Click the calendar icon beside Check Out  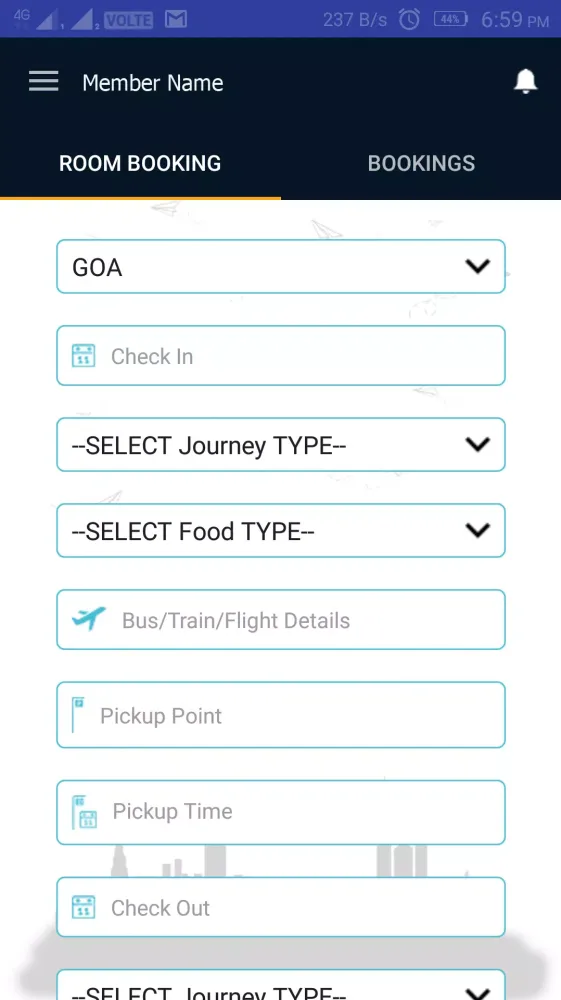(84, 907)
